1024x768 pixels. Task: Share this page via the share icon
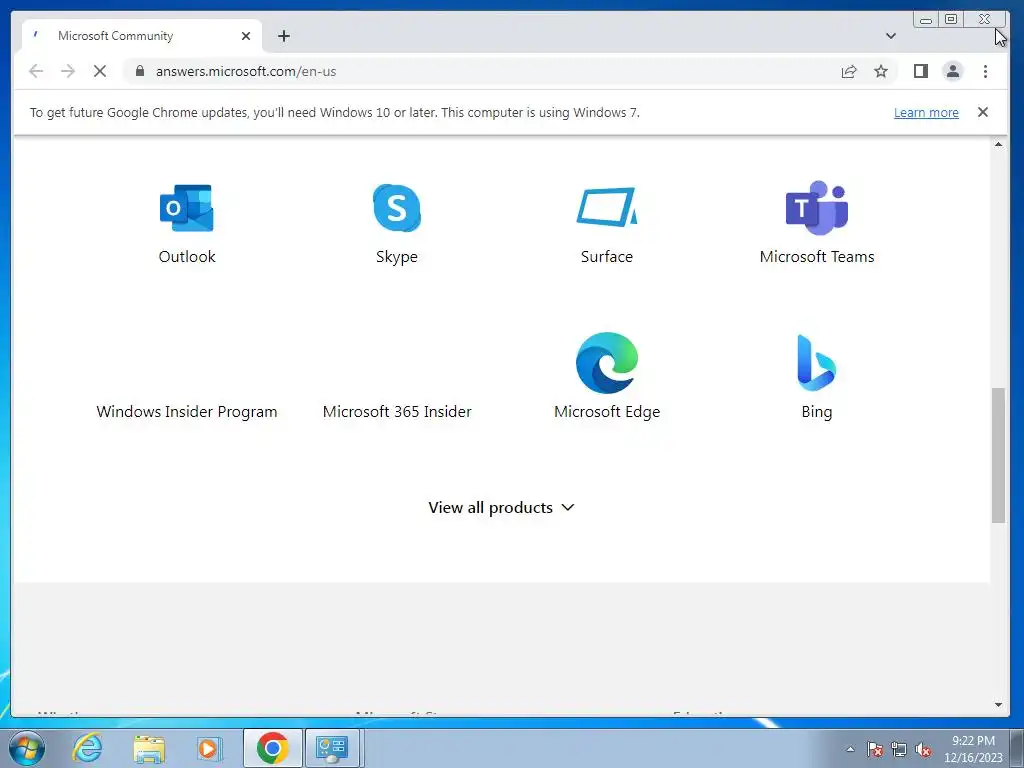[x=849, y=71]
